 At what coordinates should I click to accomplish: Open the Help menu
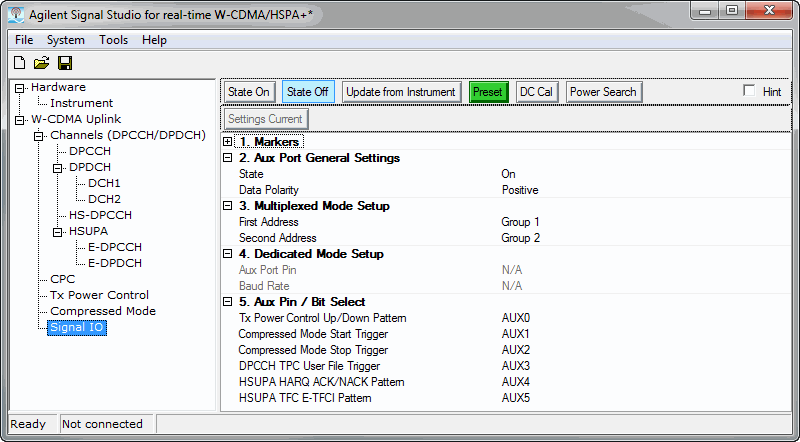(155, 40)
